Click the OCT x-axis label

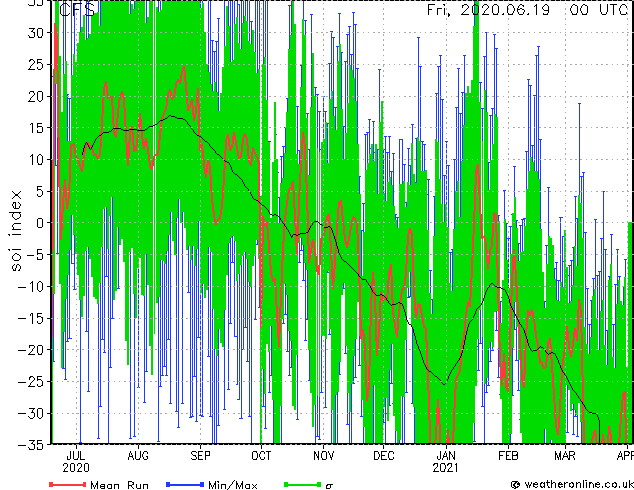point(261,456)
